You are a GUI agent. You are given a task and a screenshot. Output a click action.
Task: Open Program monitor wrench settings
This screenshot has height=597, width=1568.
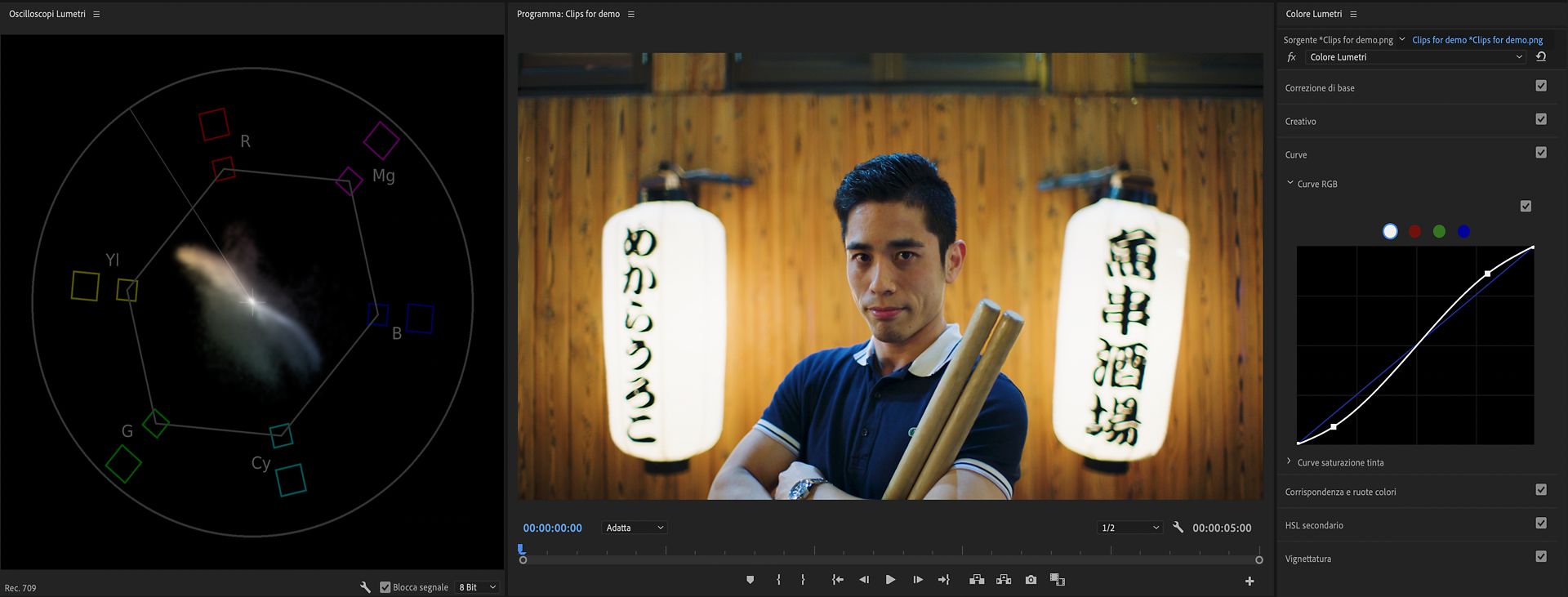[1178, 528]
